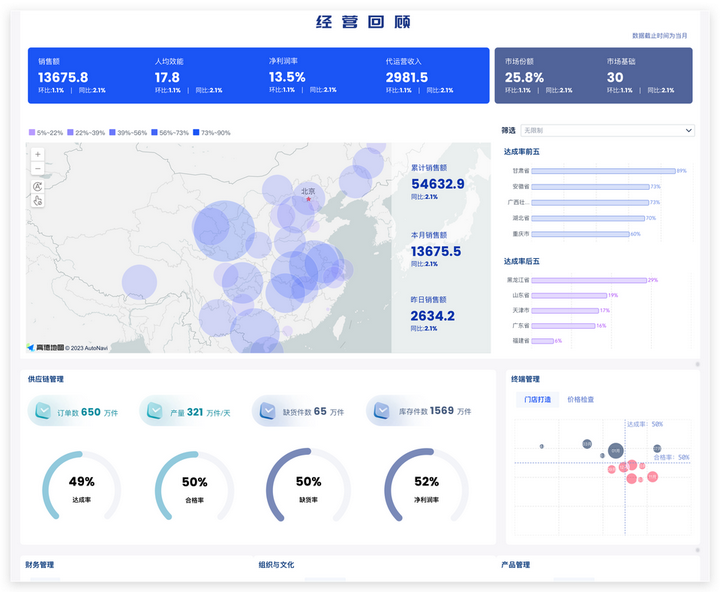Click the 安徽省 73% bar
Image resolution: width=720 pixels, height=592 pixels.
point(590,186)
